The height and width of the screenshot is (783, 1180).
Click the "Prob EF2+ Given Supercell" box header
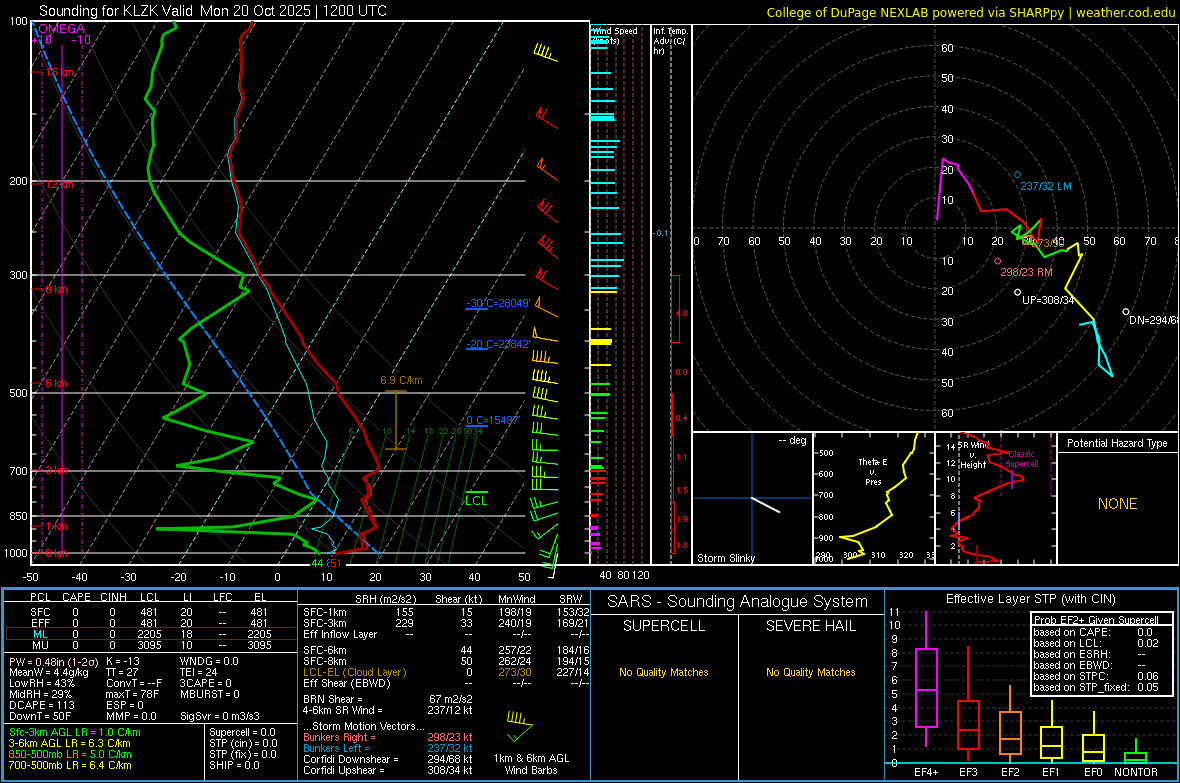click(x=1096, y=620)
